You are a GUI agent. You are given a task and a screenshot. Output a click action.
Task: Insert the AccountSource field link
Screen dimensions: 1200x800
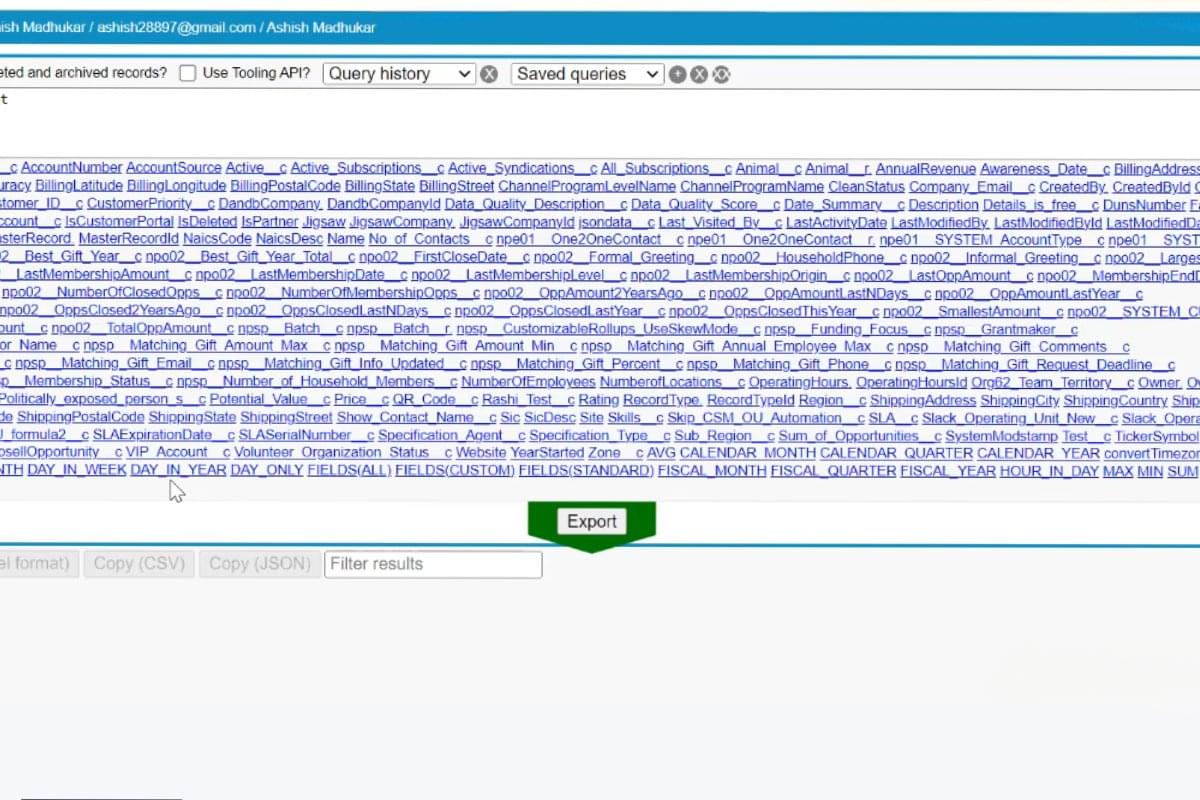(x=174, y=168)
